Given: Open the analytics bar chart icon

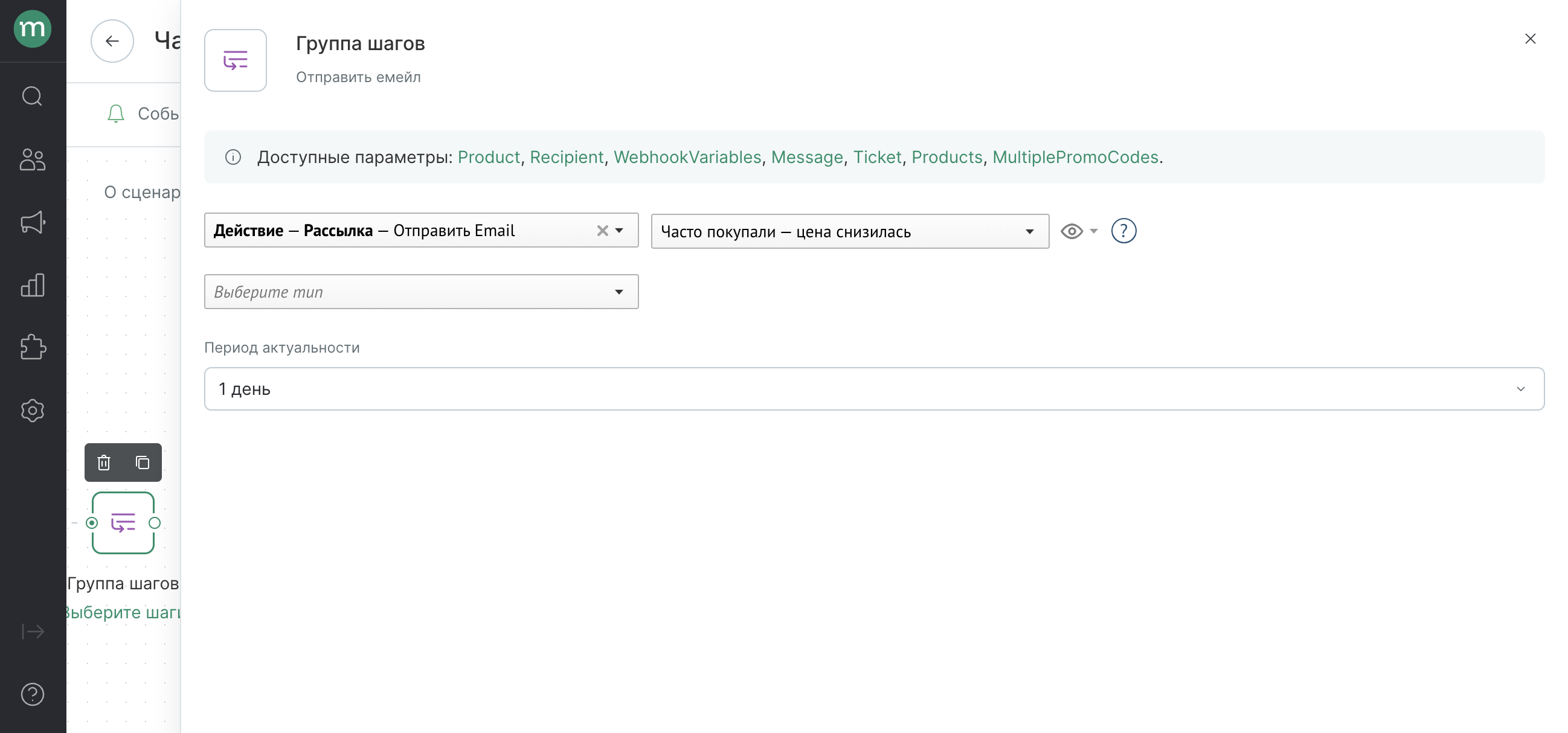Looking at the screenshot, I should tap(32, 286).
